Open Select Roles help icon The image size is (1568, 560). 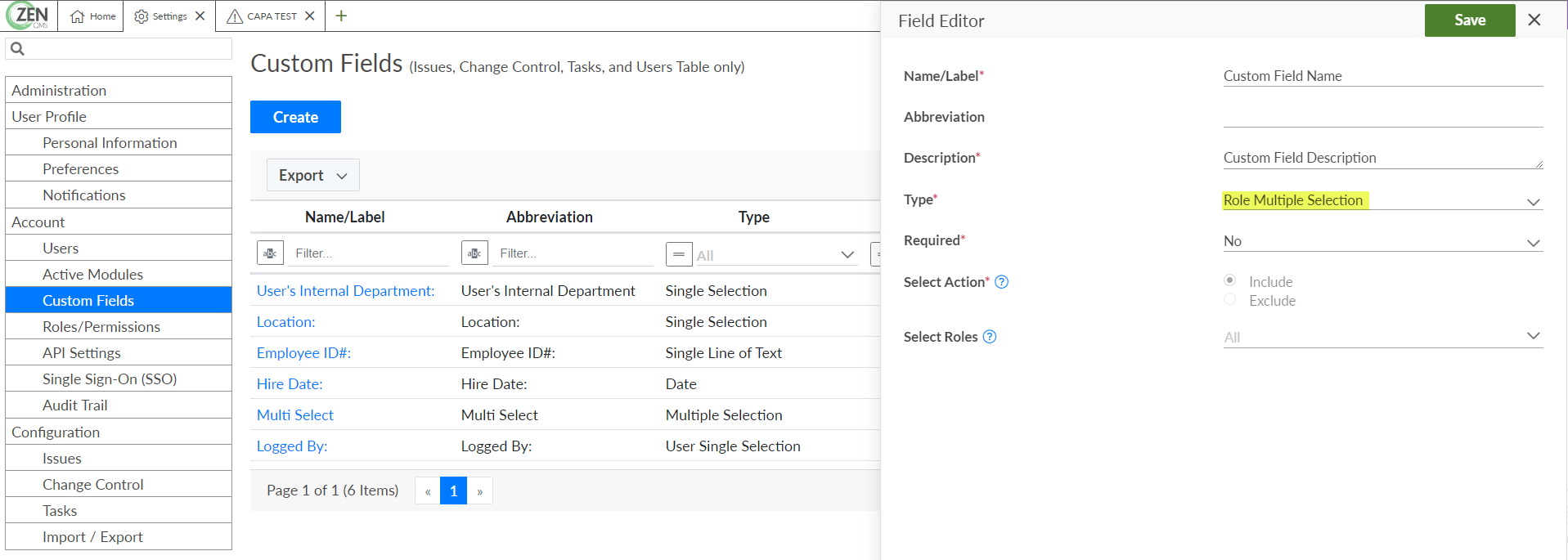(x=990, y=337)
